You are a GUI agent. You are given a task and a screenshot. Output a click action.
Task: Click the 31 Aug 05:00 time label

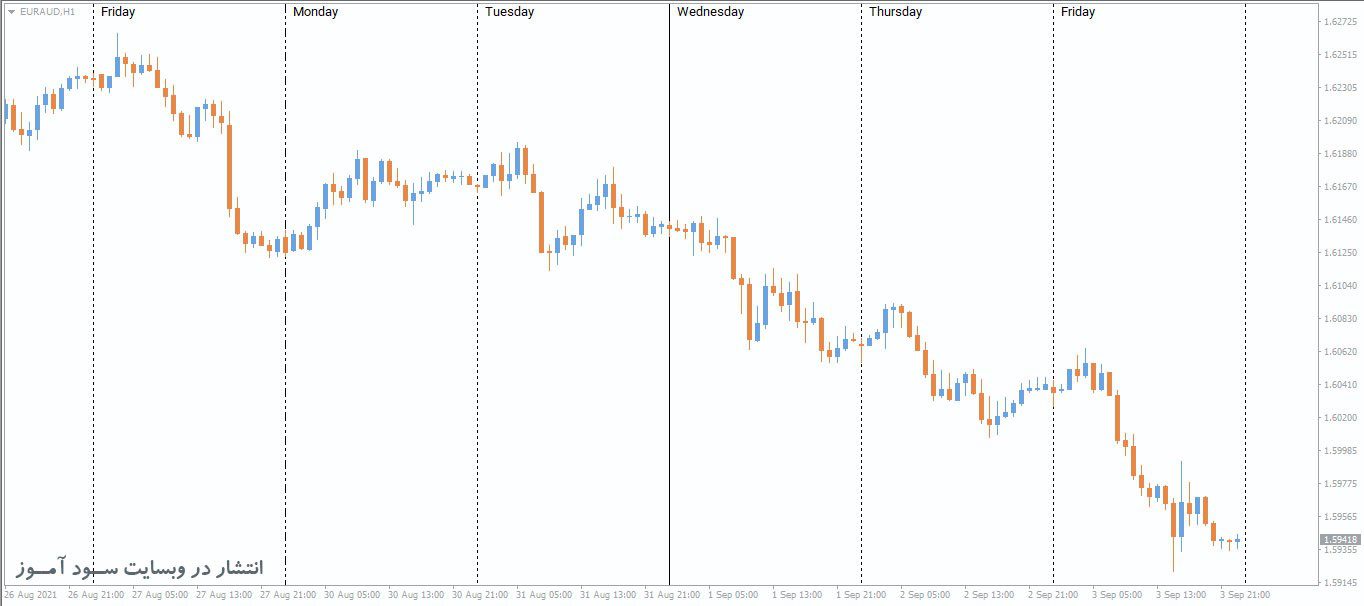click(x=545, y=594)
